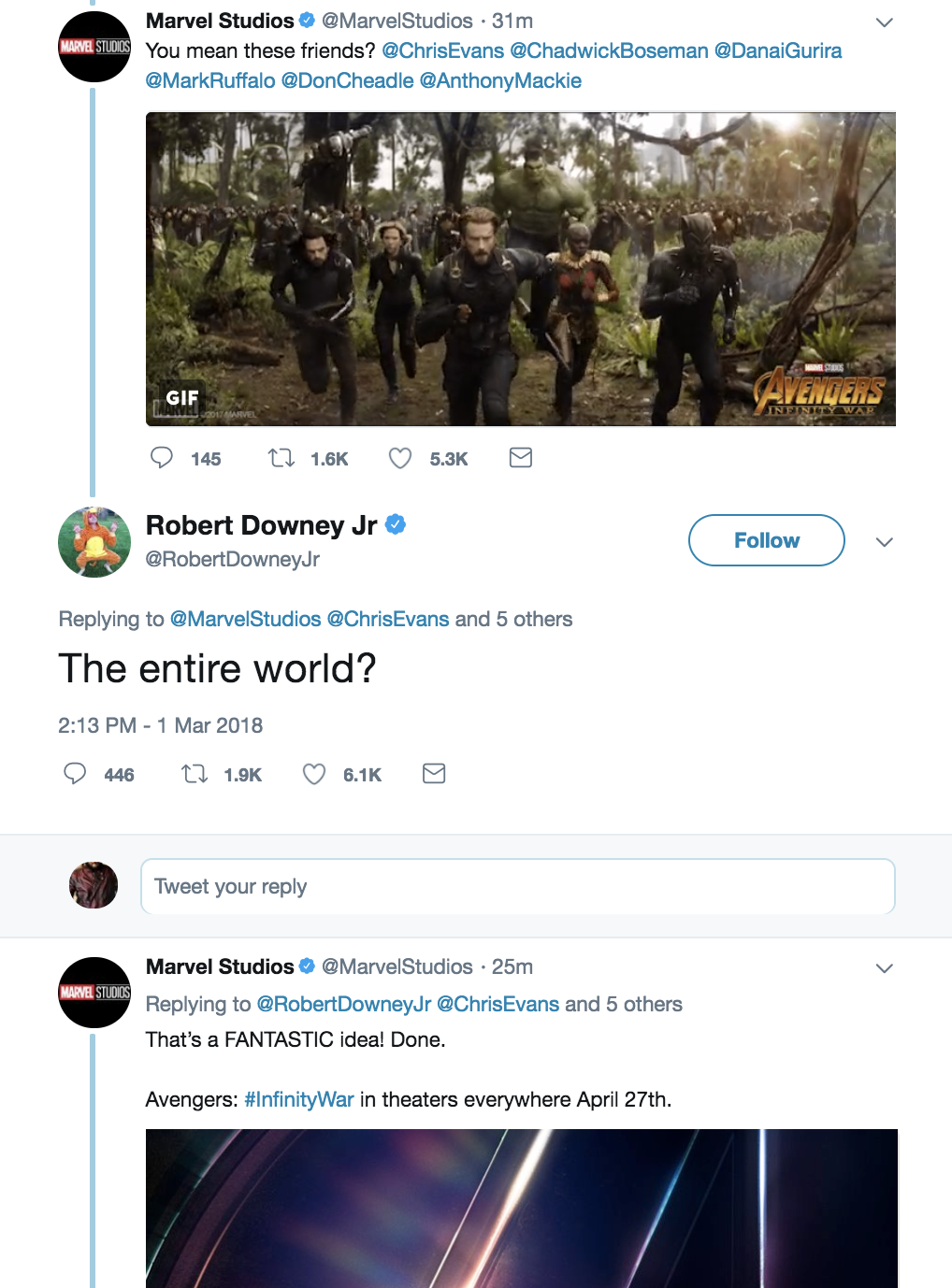This screenshot has width=952, height=1288.
Task: Open the 2:13 PM - 1 Mar 2018 timestamp
Action: [x=160, y=725]
